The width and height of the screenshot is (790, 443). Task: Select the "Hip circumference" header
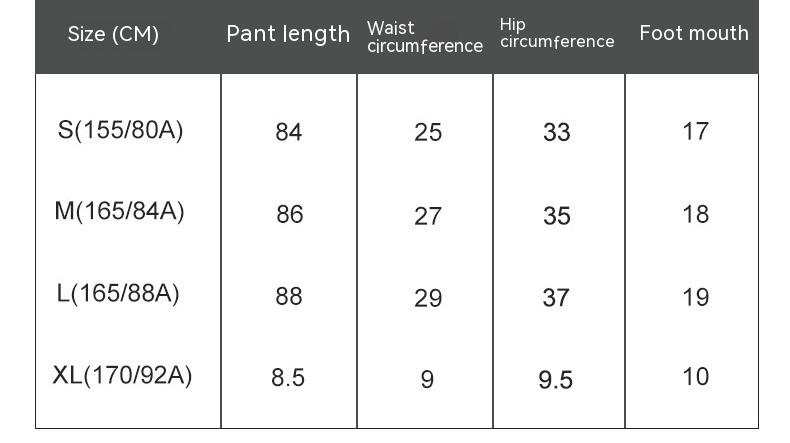pyautogui.click(x=557, y=33)
